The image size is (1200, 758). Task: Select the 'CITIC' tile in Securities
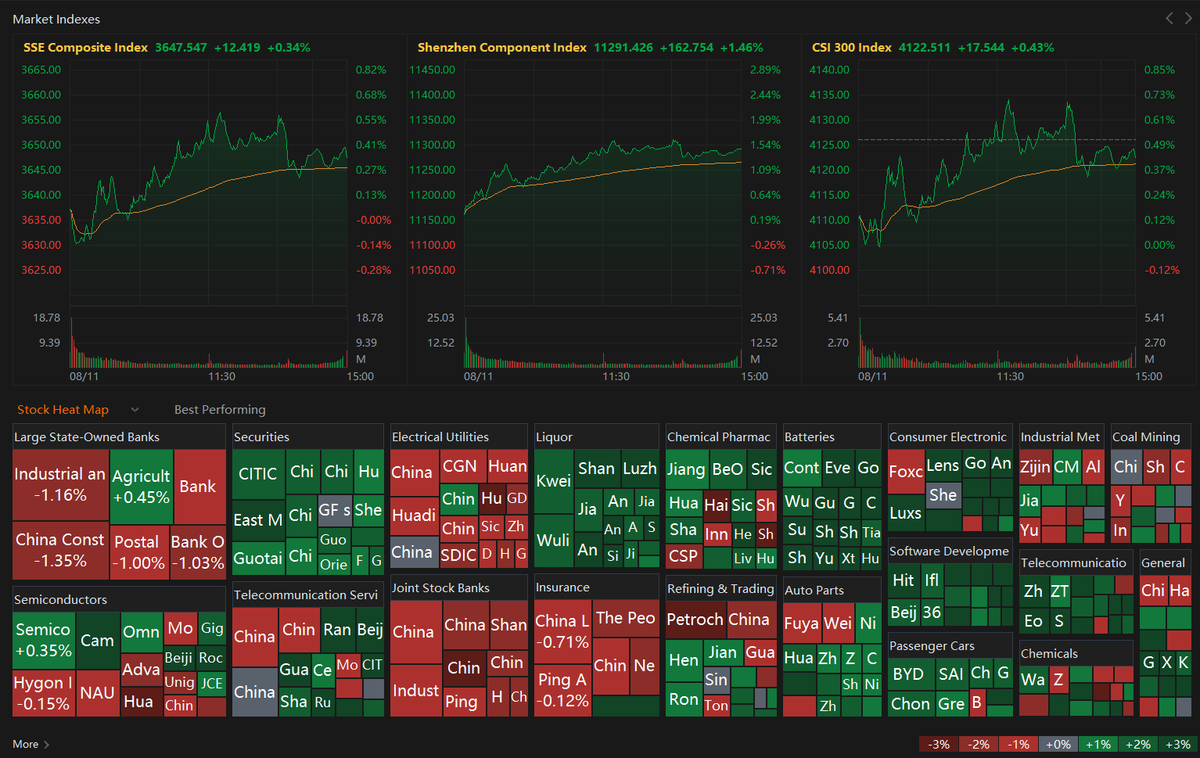point(258,474)
